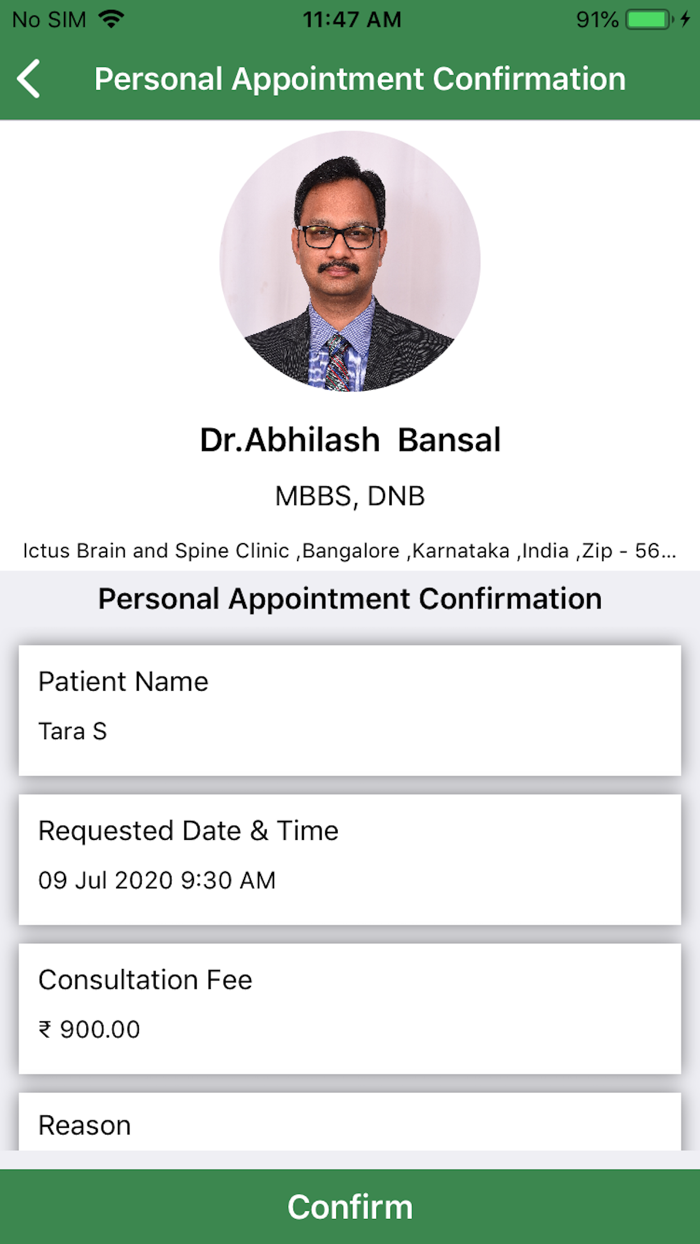Expand the Reason section
Image resolution: width=700 pixels, height=1244 pixels.
pos(350,1124)
